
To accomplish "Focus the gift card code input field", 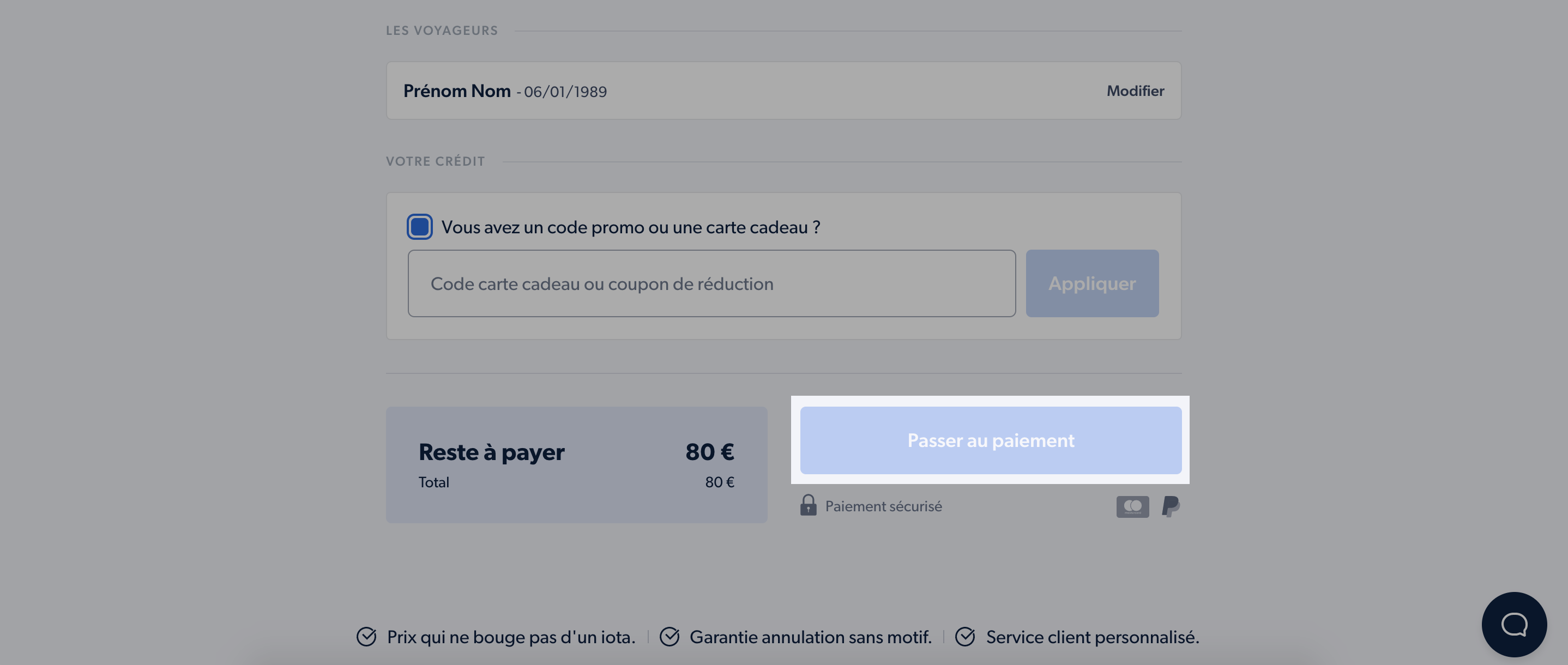I will pyautogui.click(x=711, y=283).
